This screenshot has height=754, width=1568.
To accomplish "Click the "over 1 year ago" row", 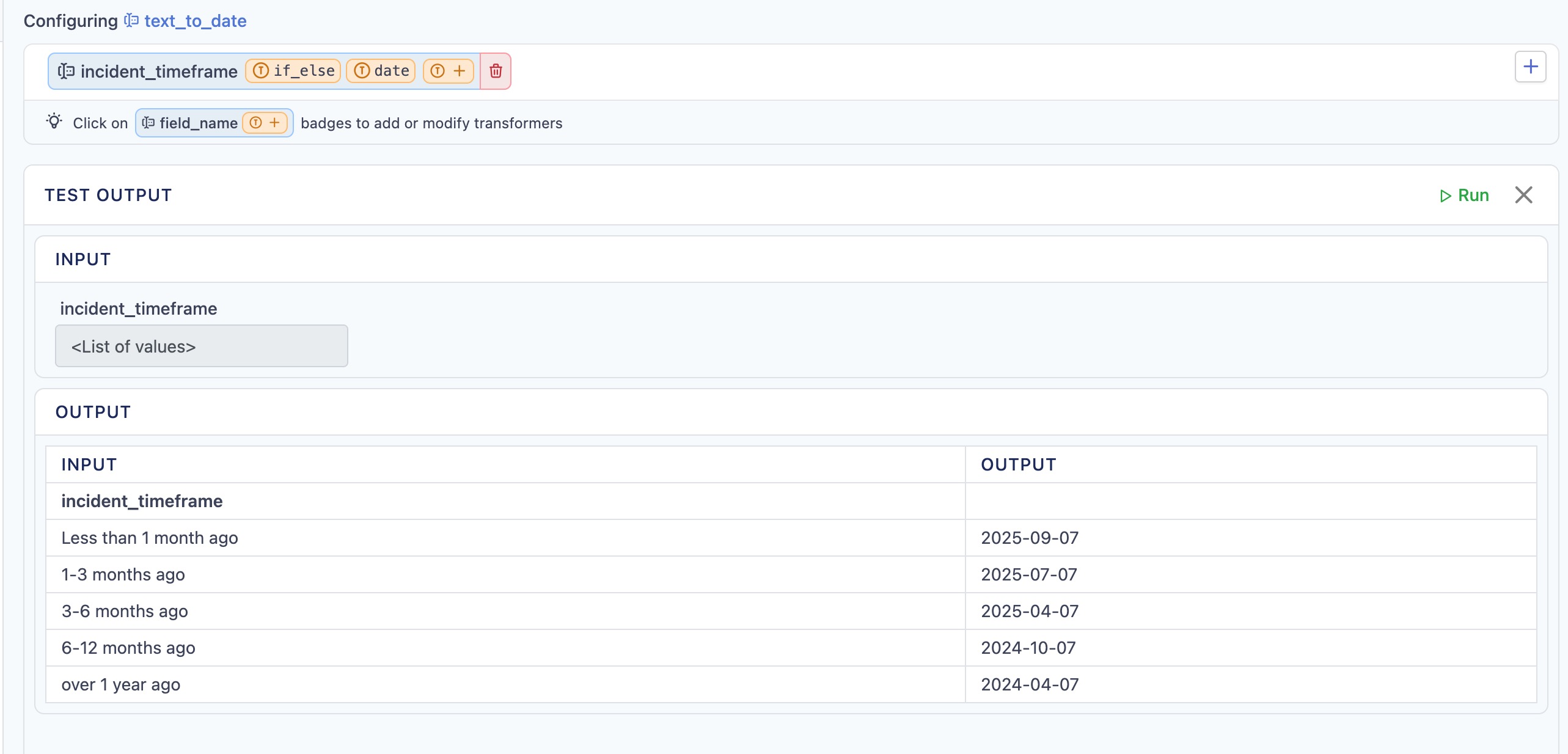I will coord(121,684).
